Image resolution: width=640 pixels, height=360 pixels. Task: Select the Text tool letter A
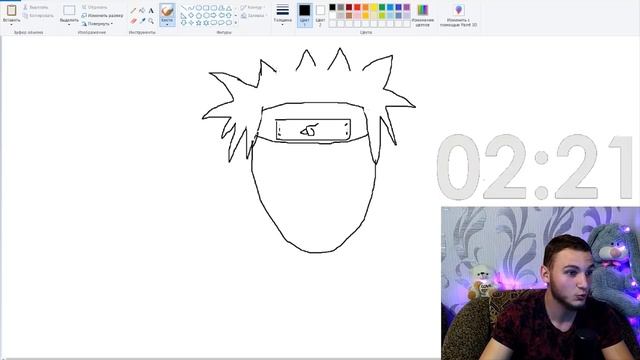(x=151, y=11)
